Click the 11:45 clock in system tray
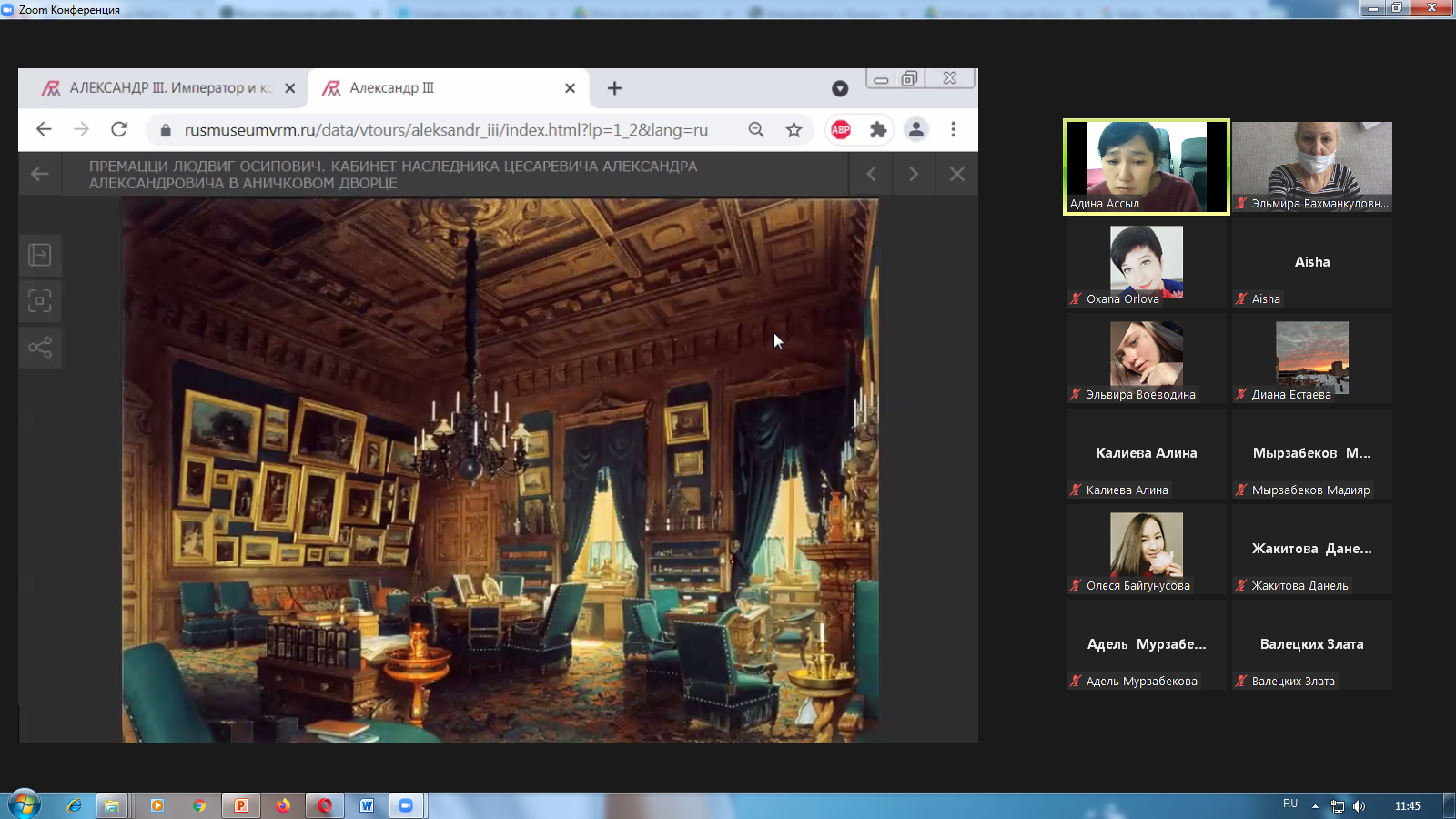Image resolution: width=1456 pixels, height=819 pixels. [x=1408, y=806]
